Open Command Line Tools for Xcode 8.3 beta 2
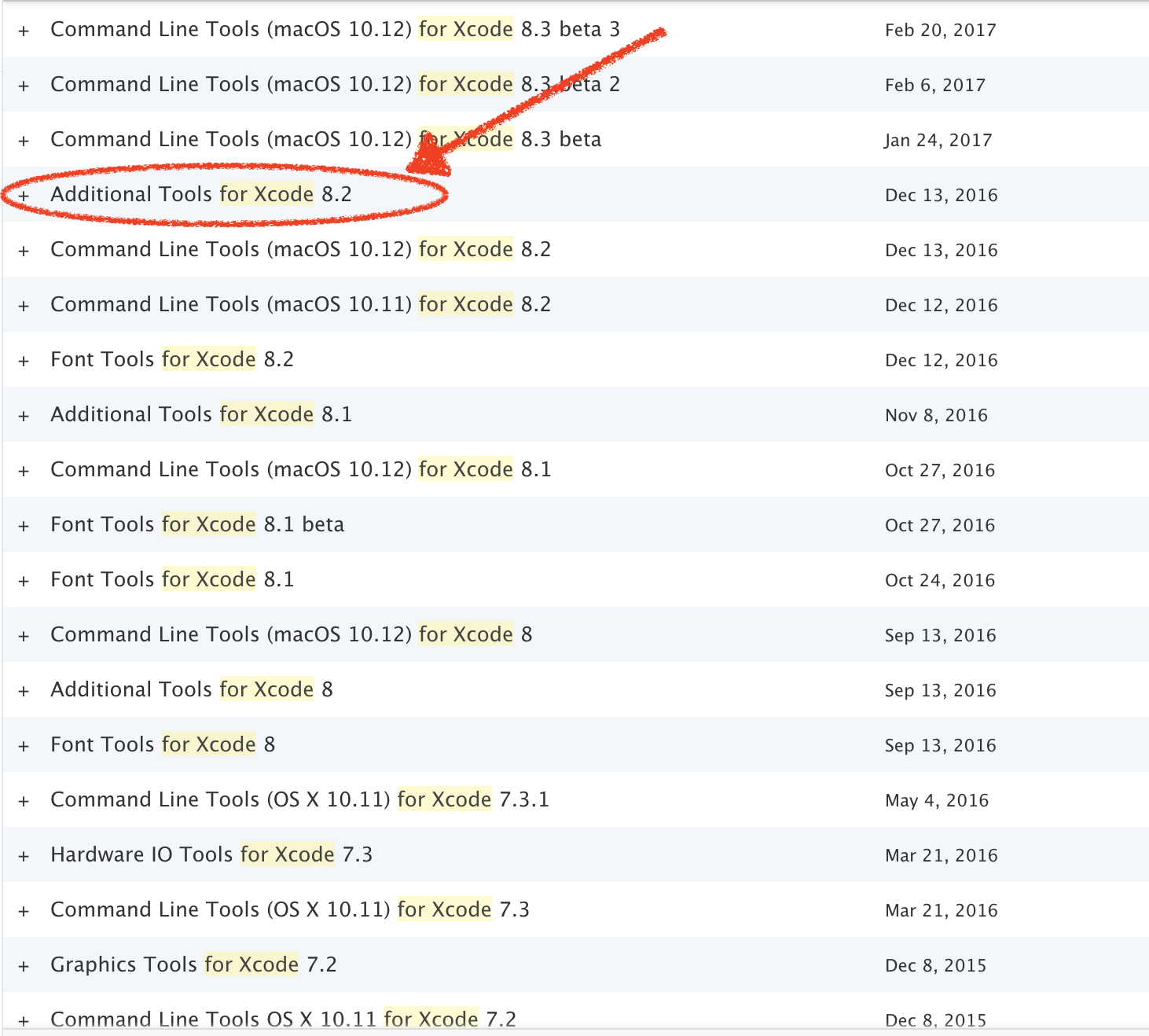 click(x=336, y=85)
